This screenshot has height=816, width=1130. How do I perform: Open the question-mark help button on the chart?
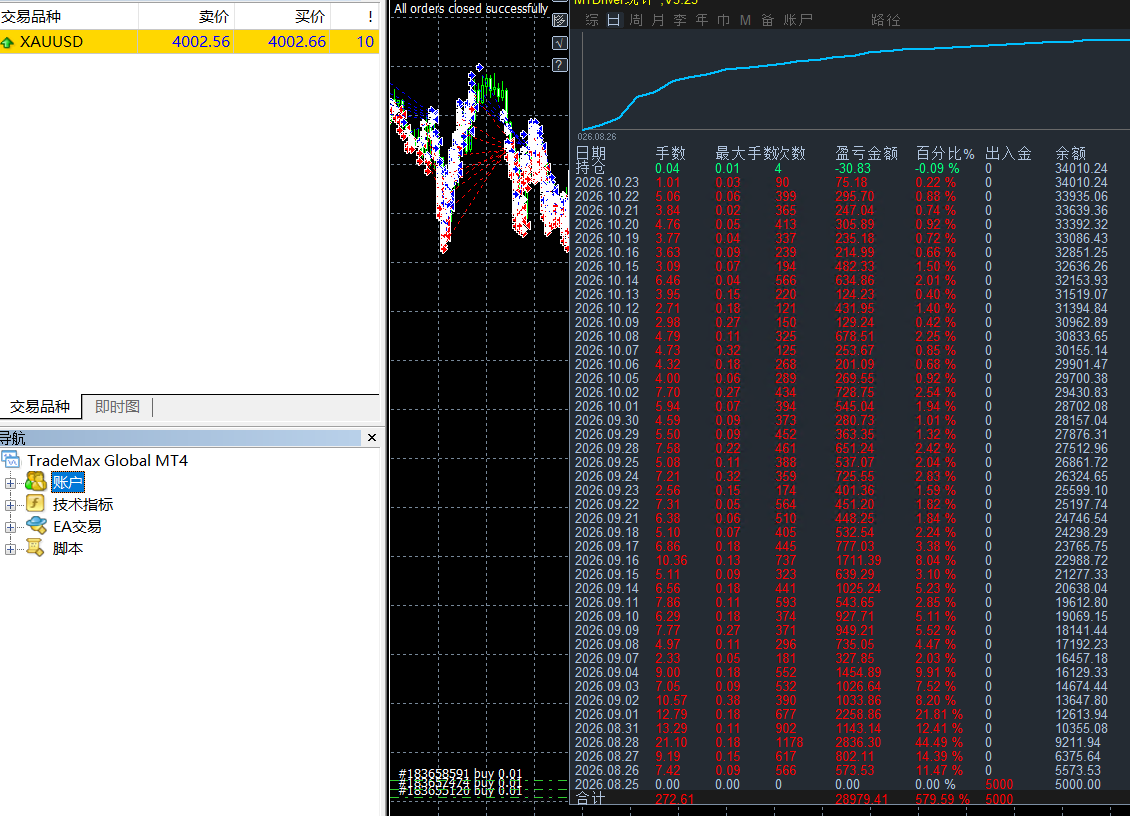tap(560, 66)
